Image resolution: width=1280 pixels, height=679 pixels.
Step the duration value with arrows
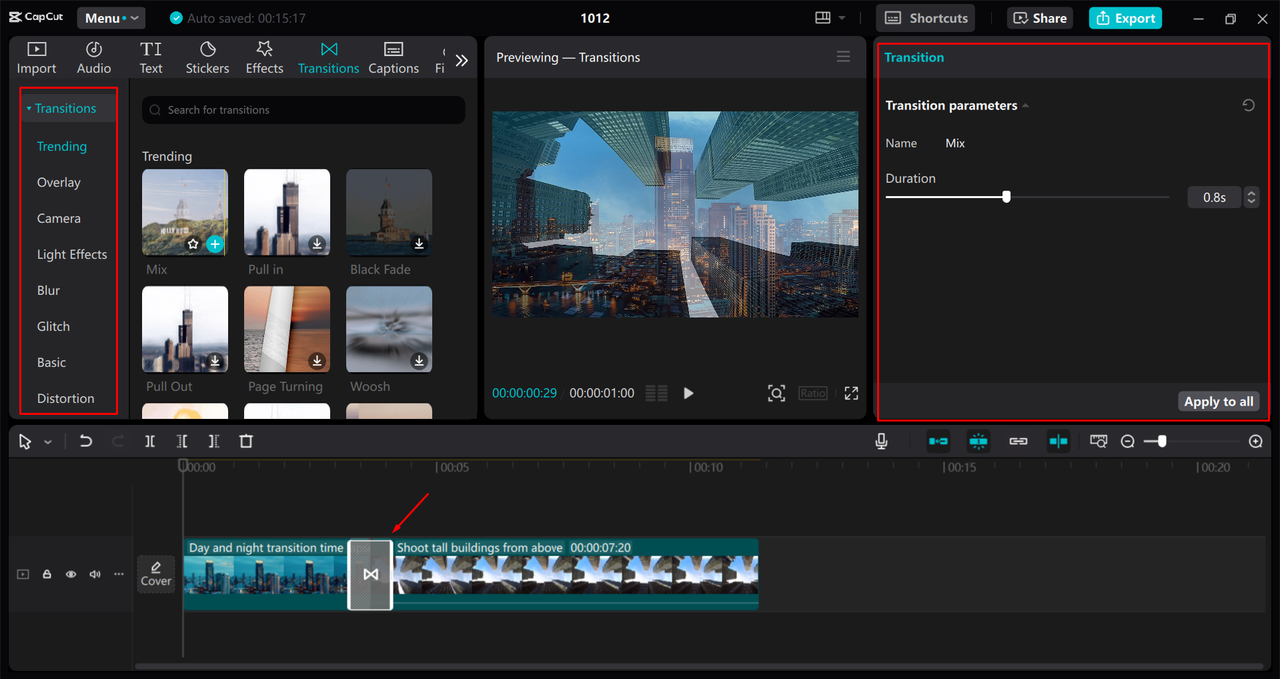coord(1251,198)
